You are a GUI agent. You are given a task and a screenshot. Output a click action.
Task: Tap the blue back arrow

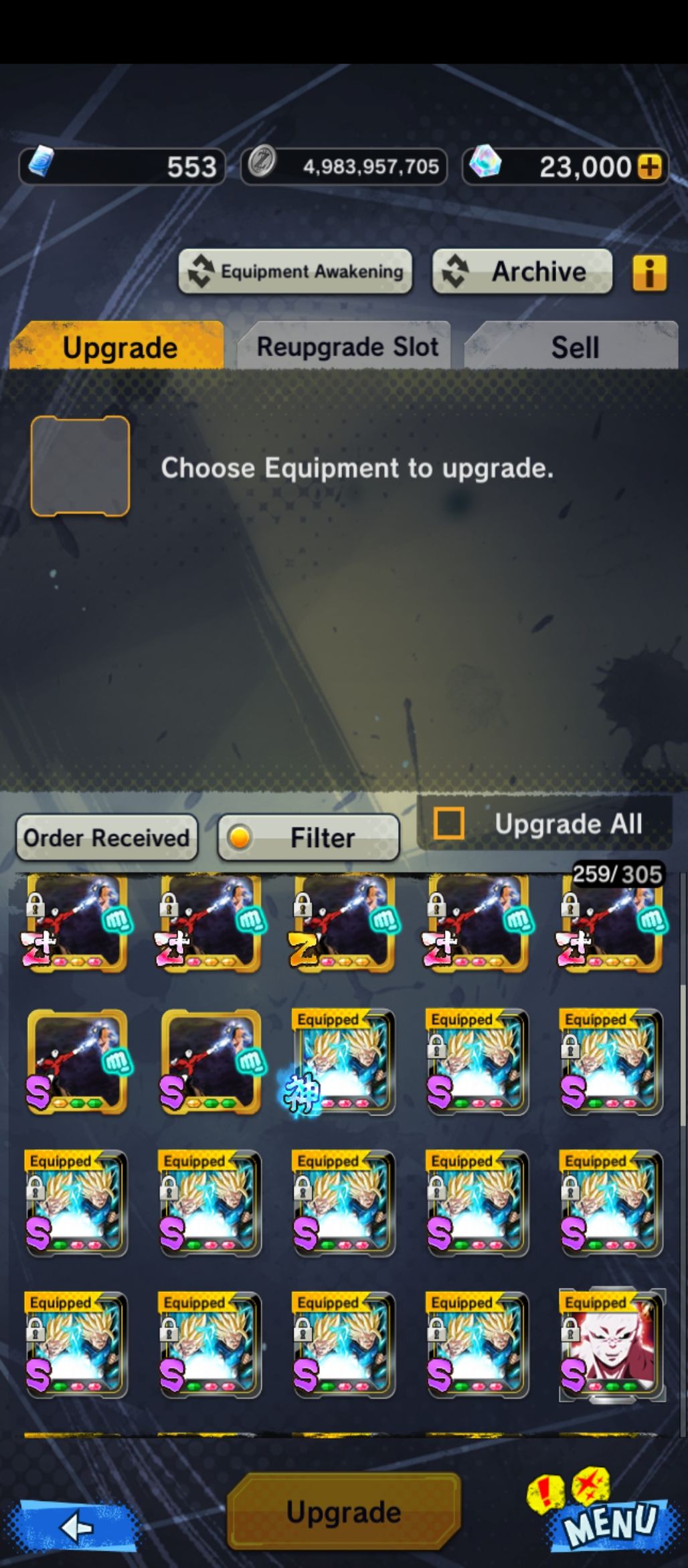77,1527
